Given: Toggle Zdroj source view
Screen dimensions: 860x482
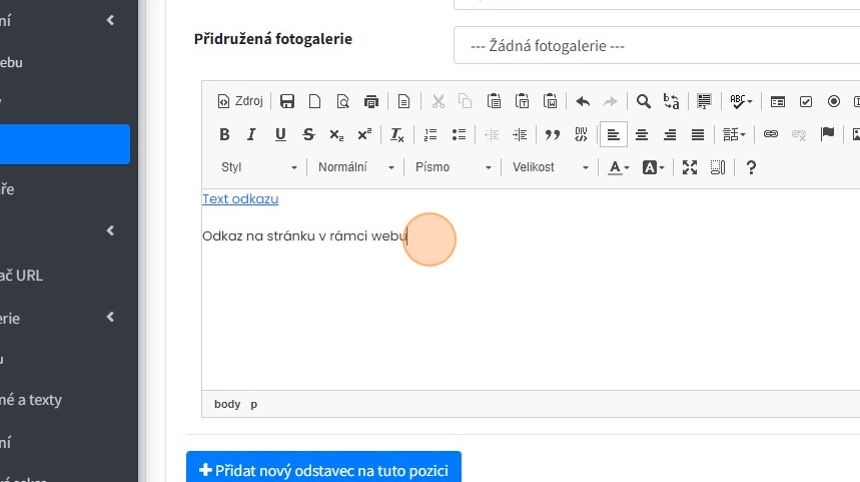Looking at the screenshot, I should click(x=240, y=101).
